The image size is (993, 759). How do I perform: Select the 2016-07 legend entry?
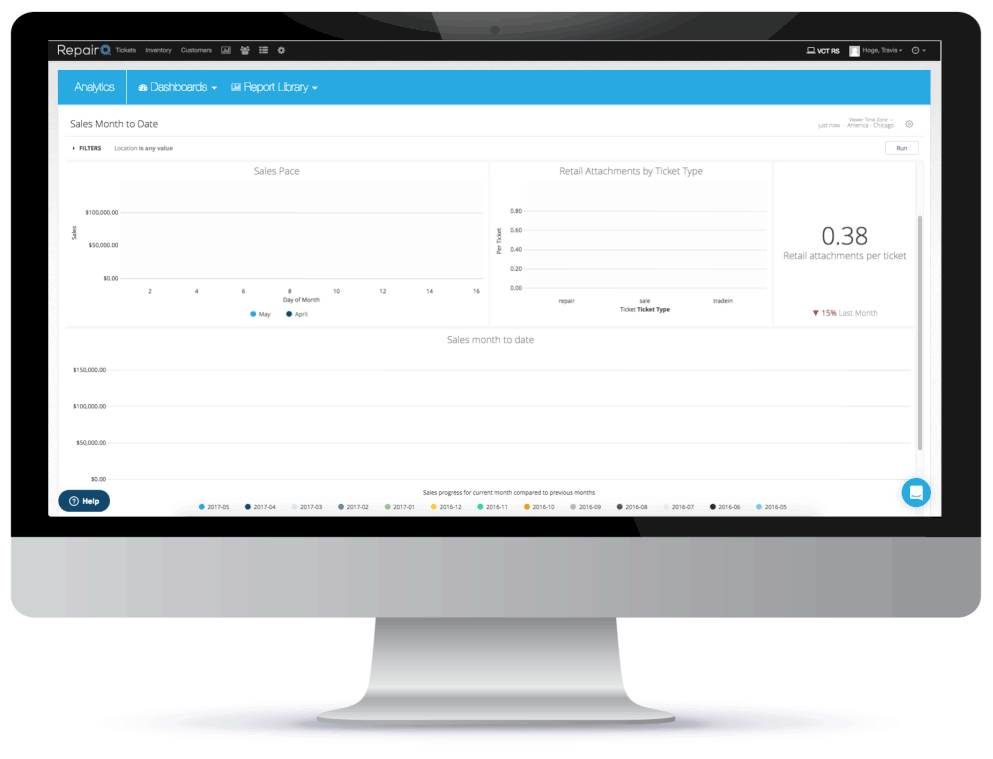tap(678, 507)
